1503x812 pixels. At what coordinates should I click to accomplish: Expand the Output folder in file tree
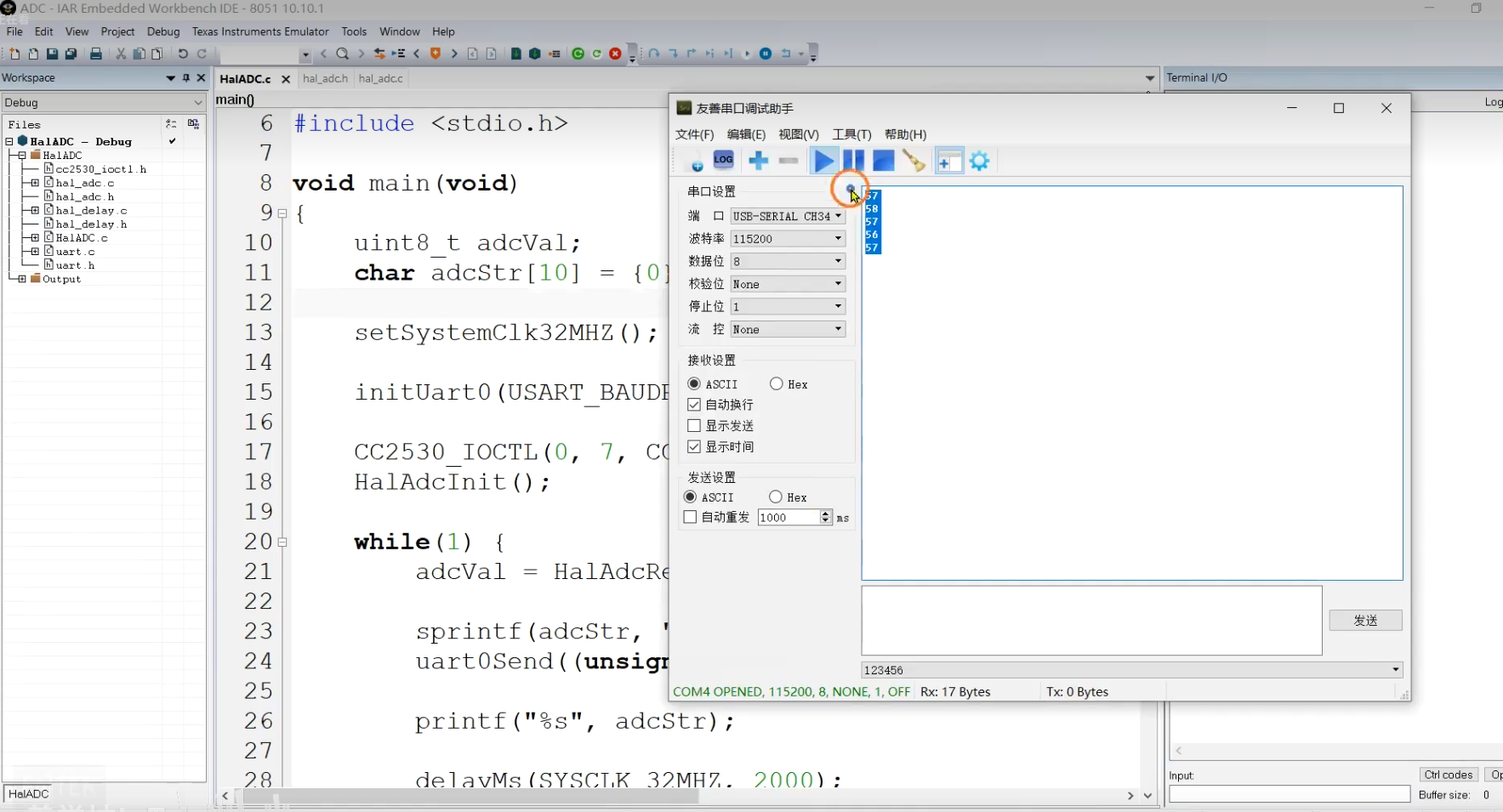click(21, 279)
